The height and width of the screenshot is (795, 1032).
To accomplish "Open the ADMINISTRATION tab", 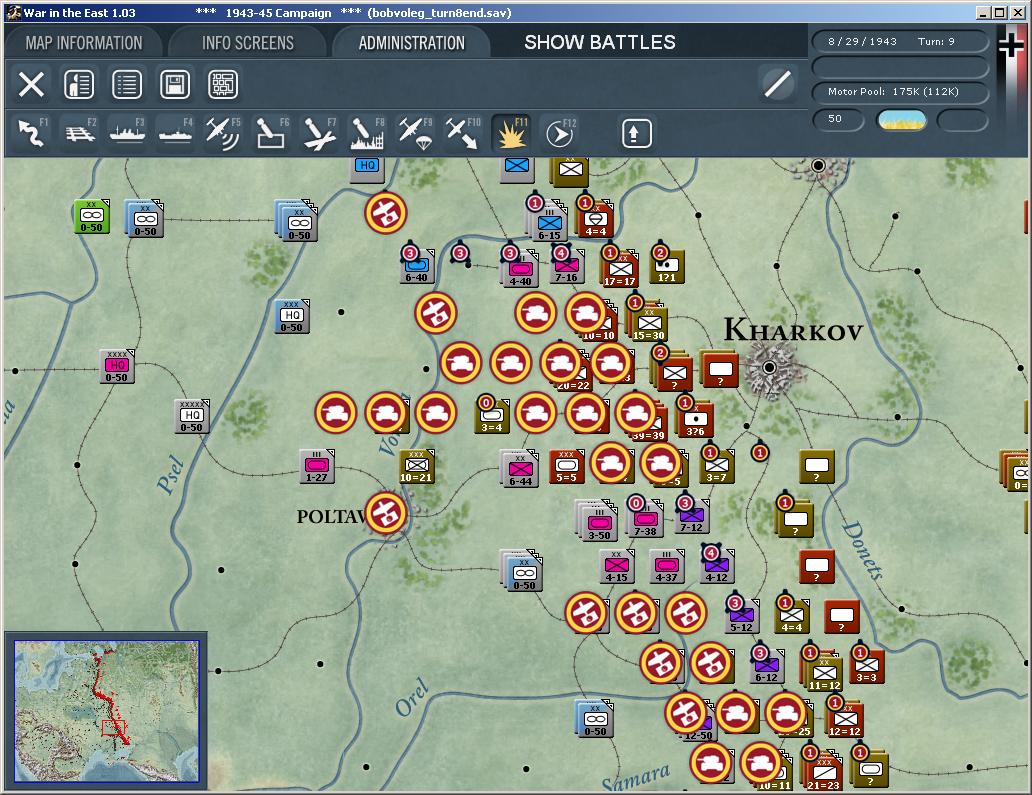I will coord(411,43).
